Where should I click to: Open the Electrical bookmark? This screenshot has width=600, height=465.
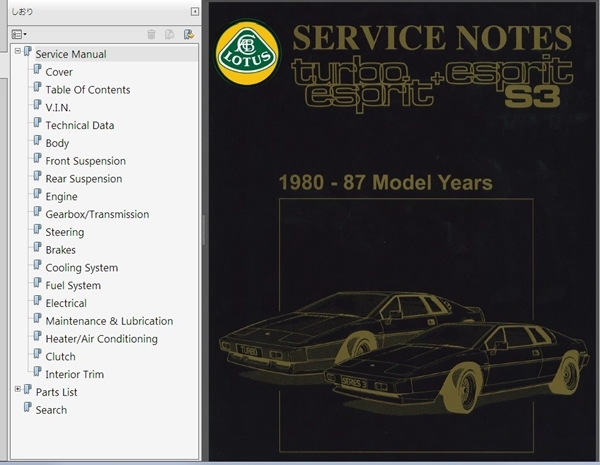tap(66, 303)
